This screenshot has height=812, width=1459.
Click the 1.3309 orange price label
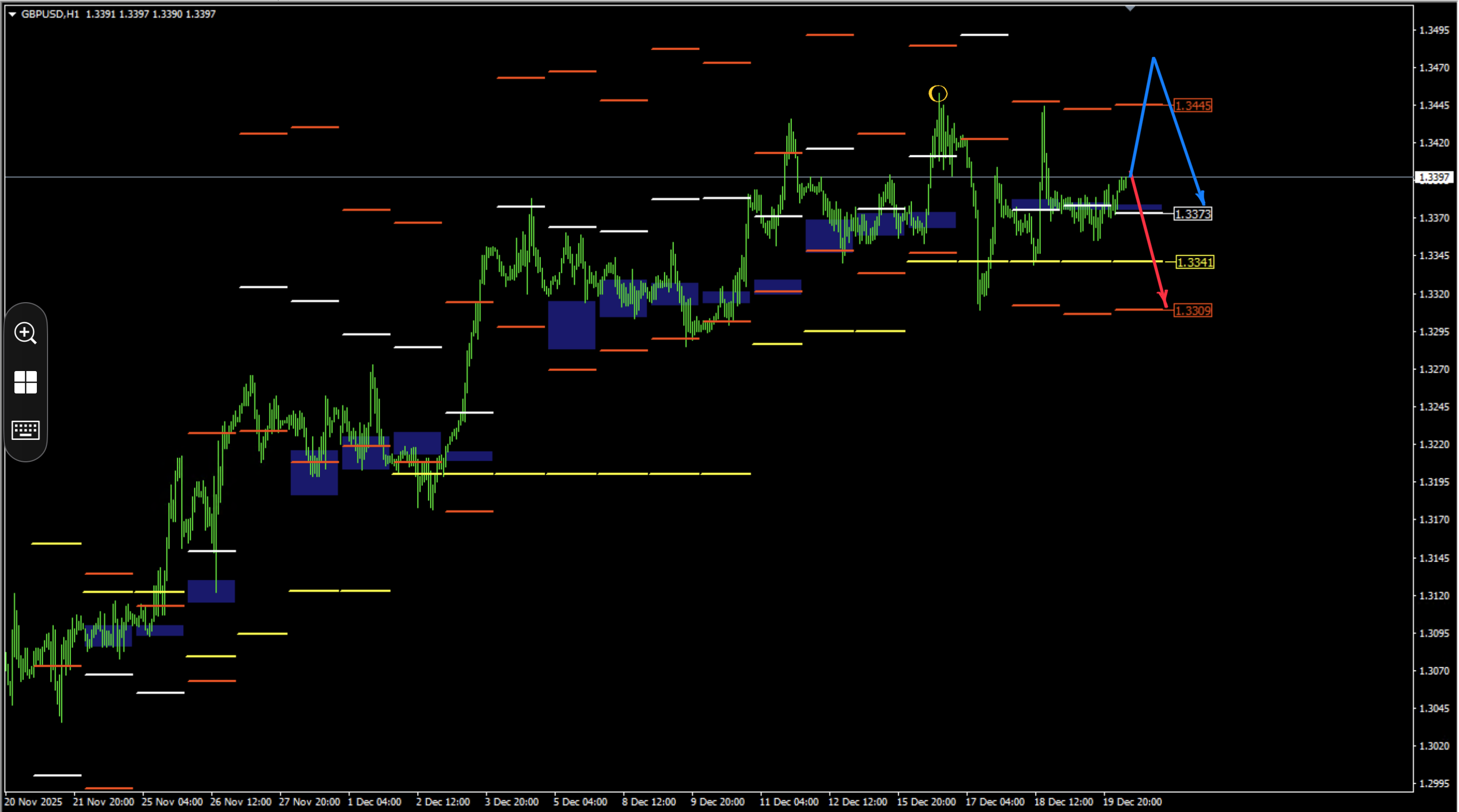coord(1193,310)
